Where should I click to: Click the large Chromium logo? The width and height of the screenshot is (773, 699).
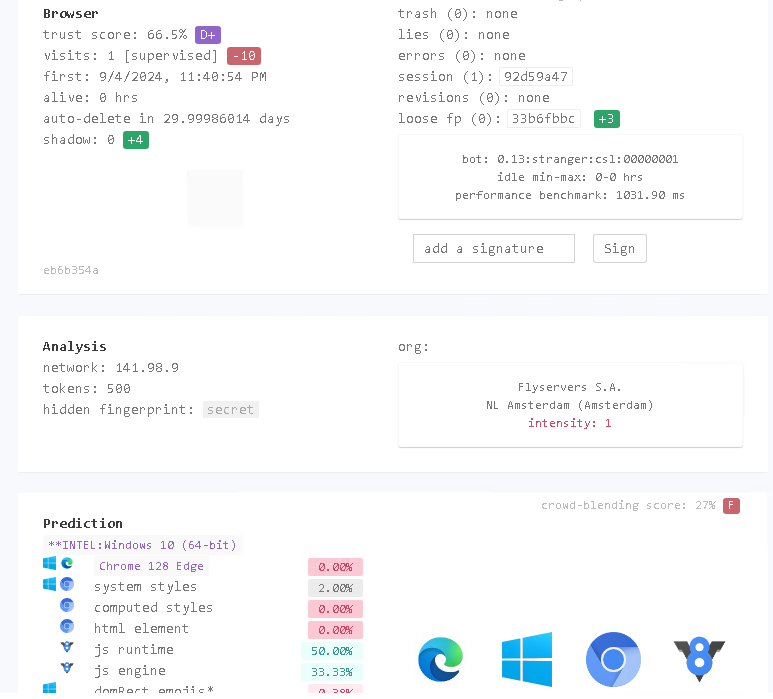[613, 659]
